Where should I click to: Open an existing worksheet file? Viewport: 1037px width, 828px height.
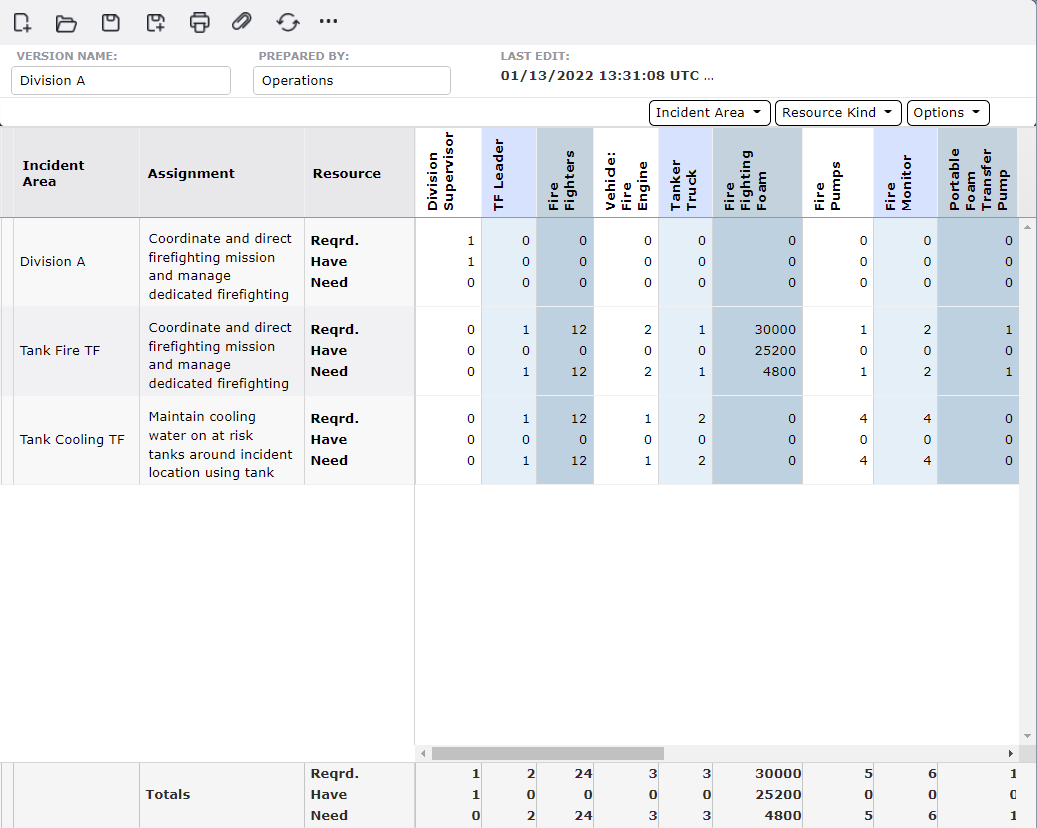point(66,22)
